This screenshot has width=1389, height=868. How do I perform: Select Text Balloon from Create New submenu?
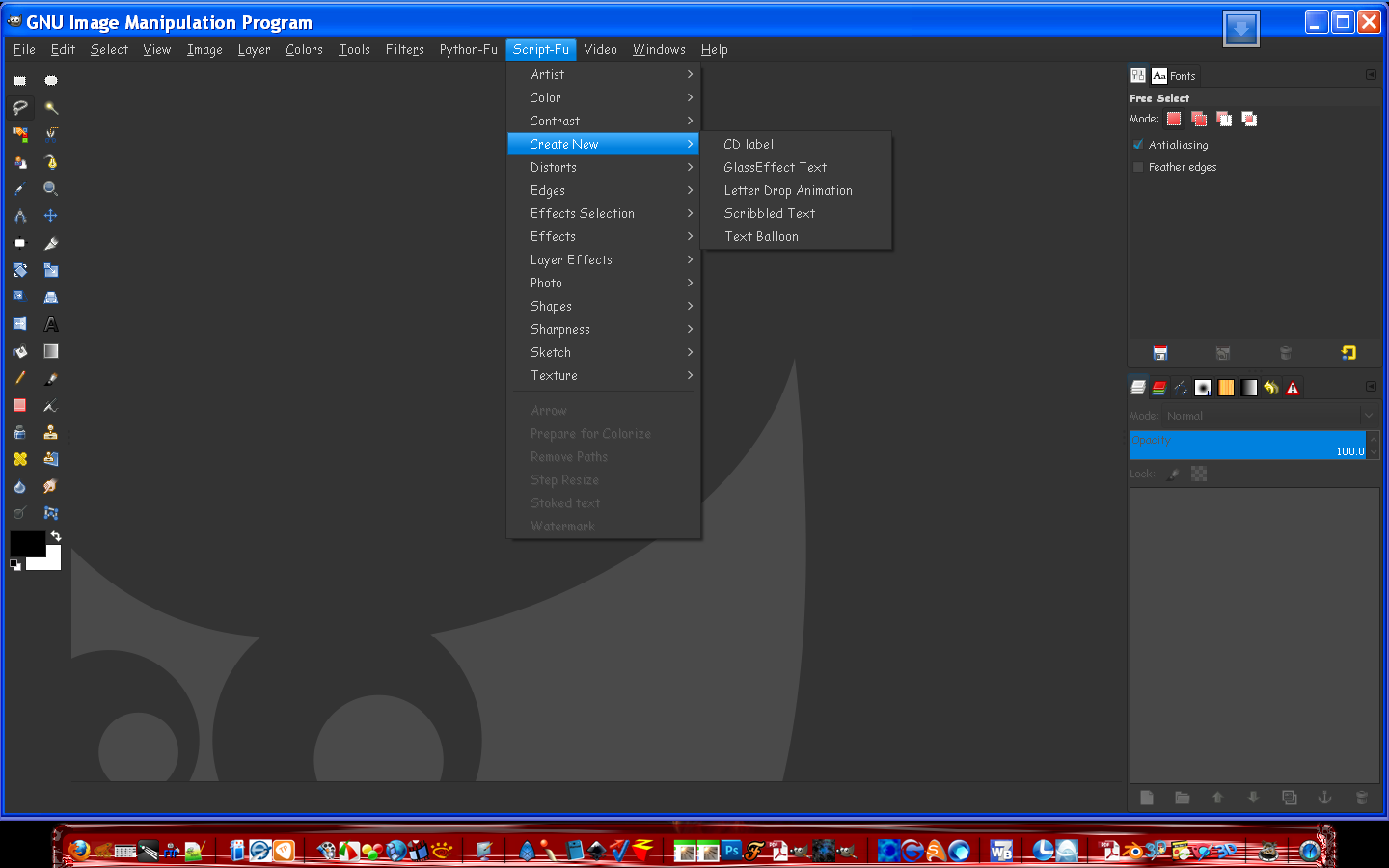(x=761, y=236)
